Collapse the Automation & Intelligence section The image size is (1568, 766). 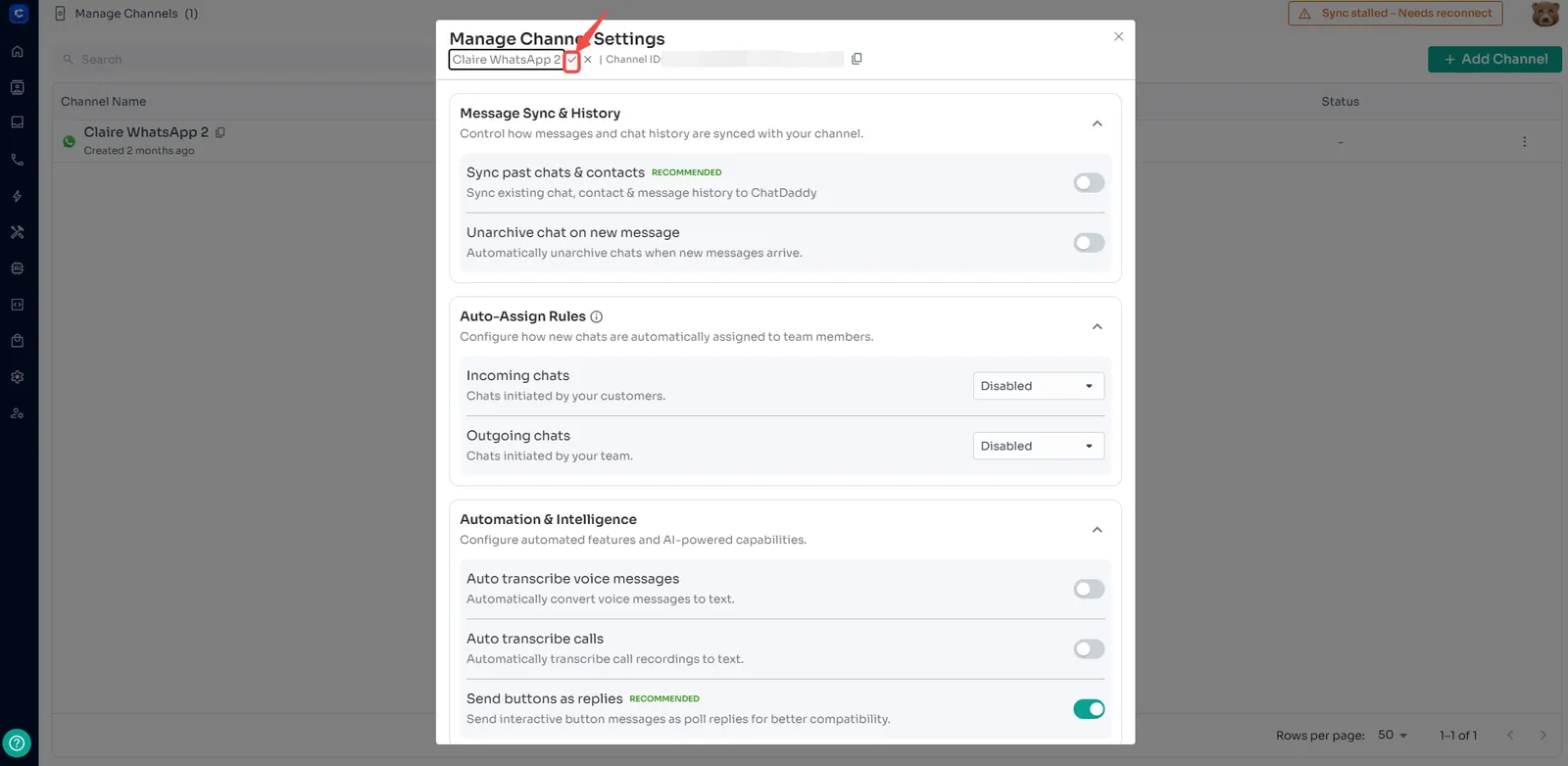click(x=1098, y=530)
